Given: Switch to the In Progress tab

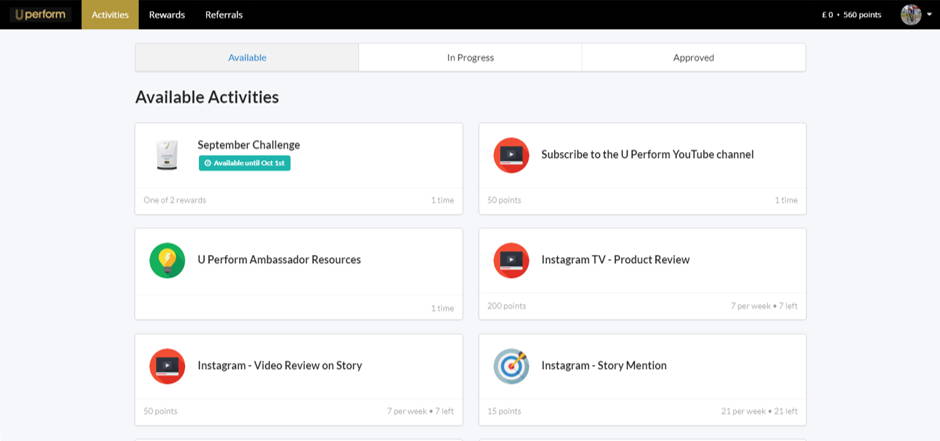Looking at the screenshot, I should click(x=471, y=58).
